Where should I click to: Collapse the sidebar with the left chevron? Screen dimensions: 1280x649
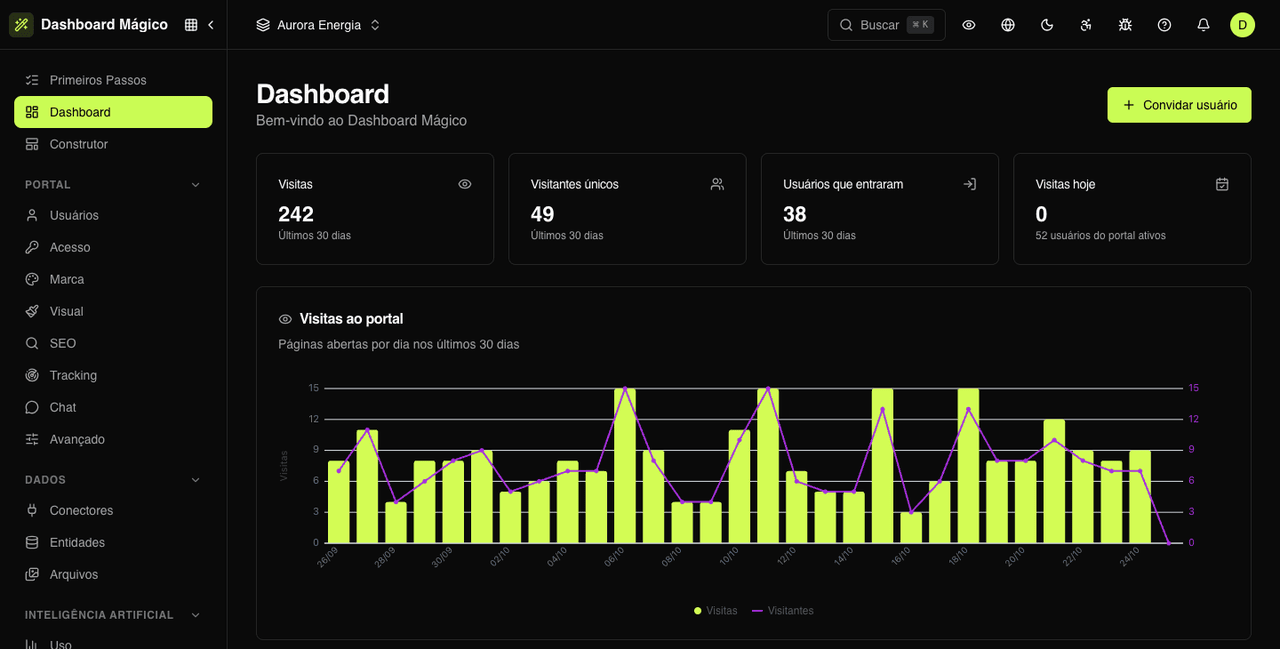(x=211, y=25)
